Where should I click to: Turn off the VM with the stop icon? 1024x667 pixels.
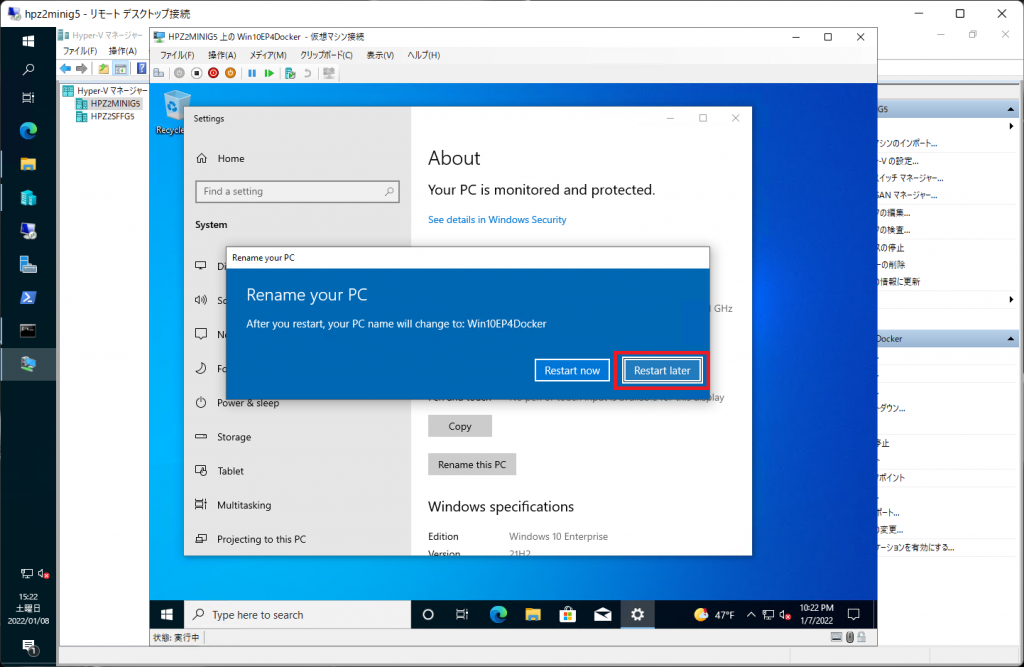[197, 73]
